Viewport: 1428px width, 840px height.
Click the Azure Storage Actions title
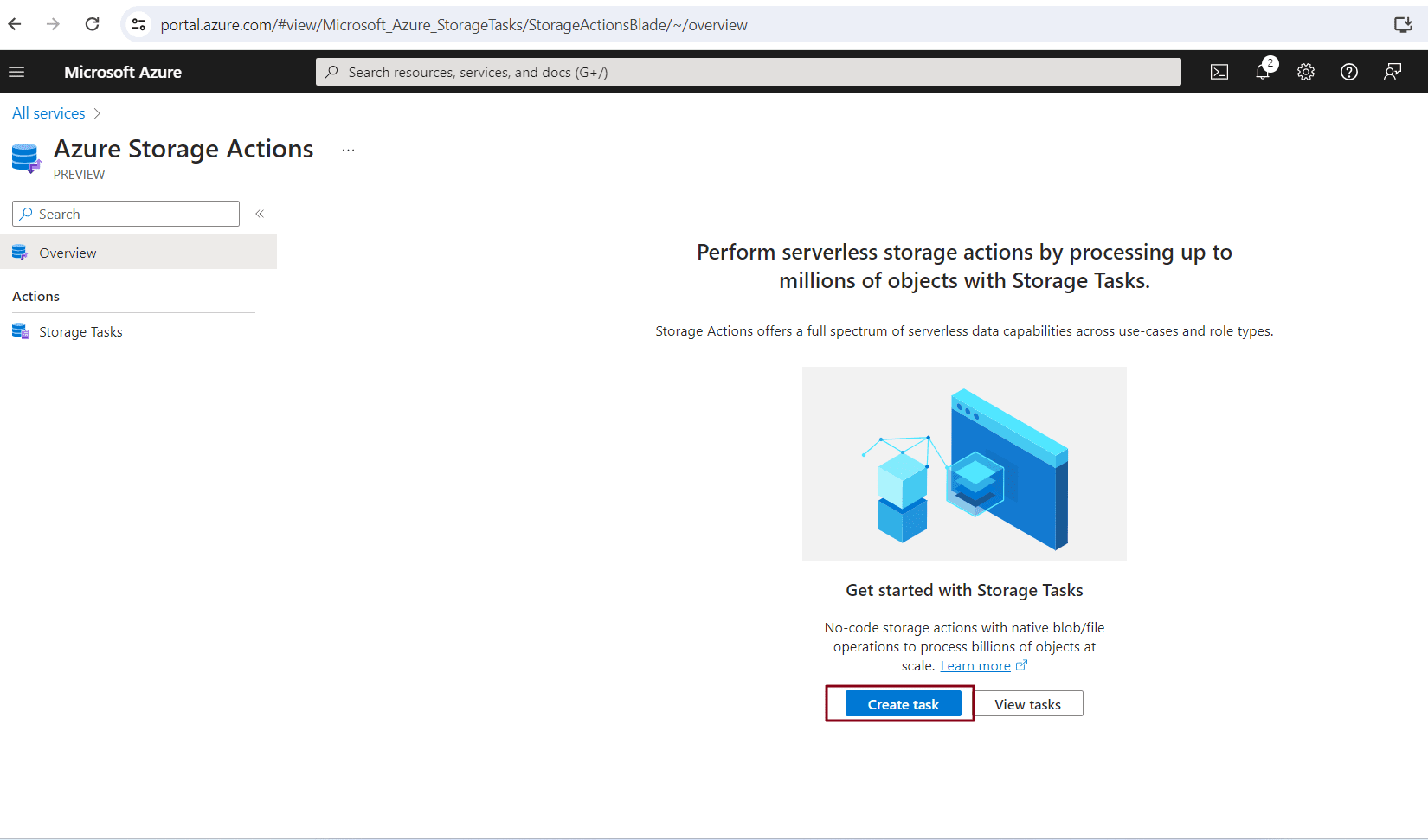(x=183, y=149)
